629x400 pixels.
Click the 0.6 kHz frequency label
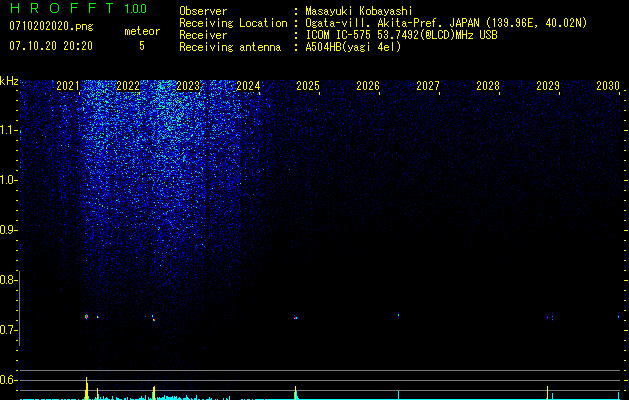pos(7,380)
